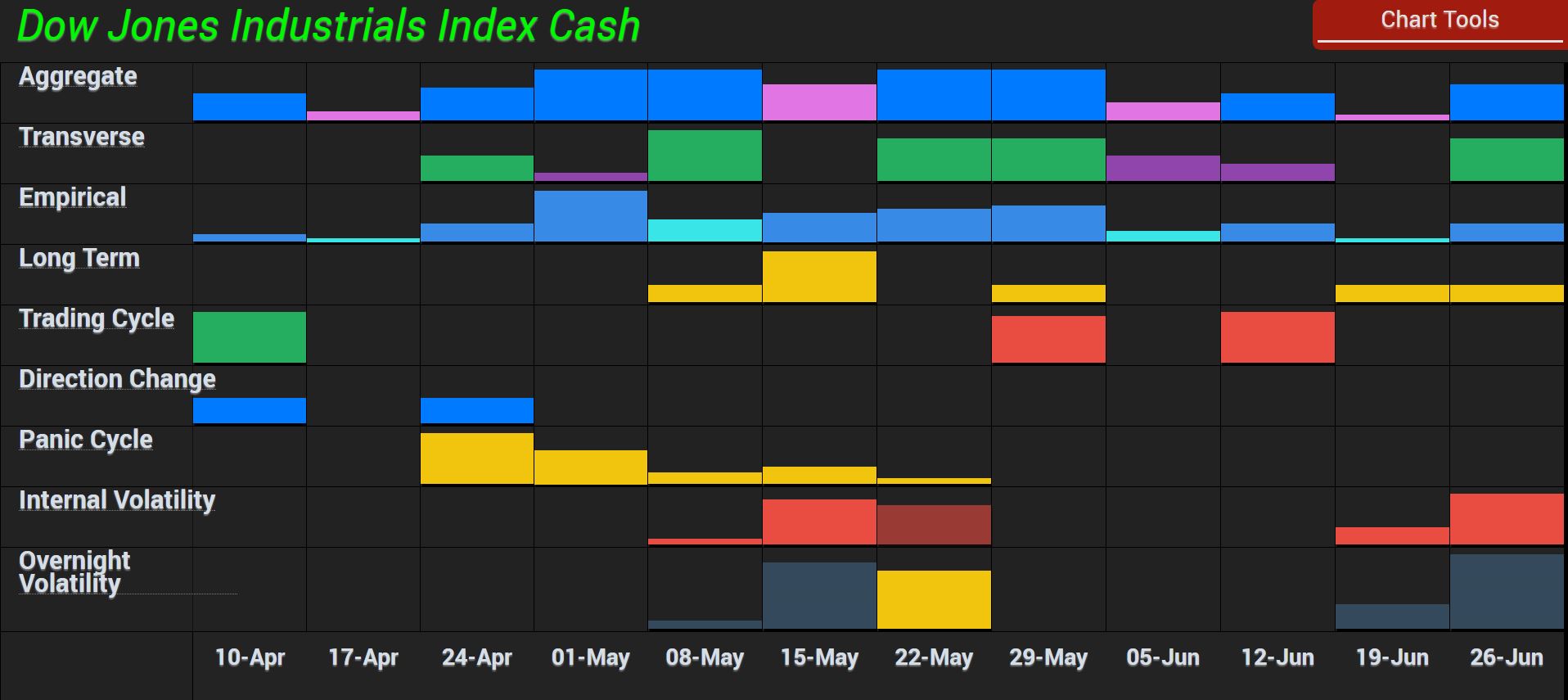Select the Direction Change label
The image size is (1568, 700).
pyautogui.click(x=117, y=380)
